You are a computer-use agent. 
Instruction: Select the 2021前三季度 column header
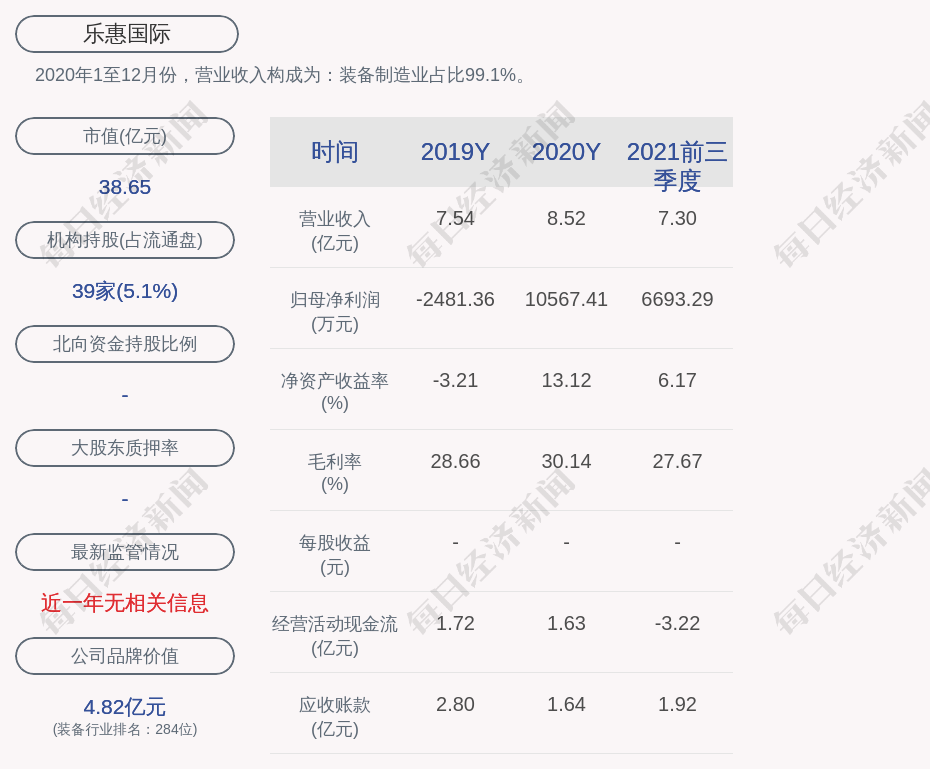tap(677, 166)
